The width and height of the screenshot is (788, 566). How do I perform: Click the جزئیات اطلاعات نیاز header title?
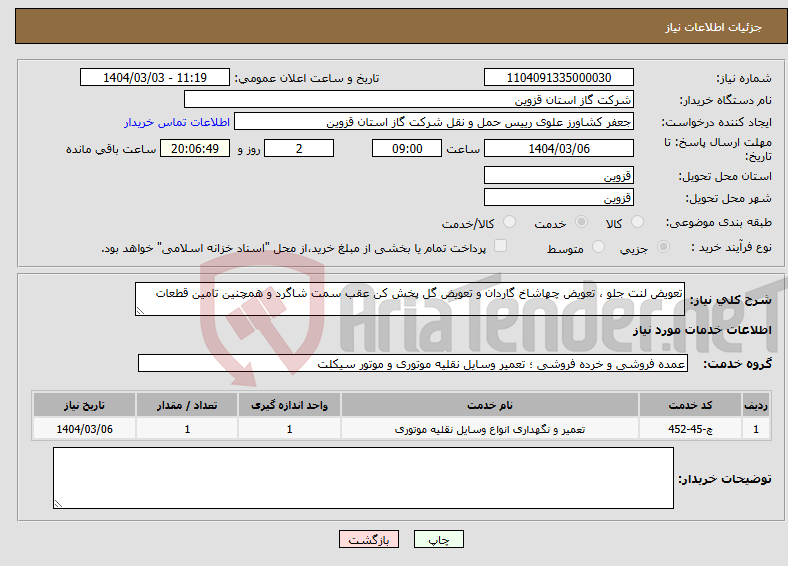[x=714, y=27]
